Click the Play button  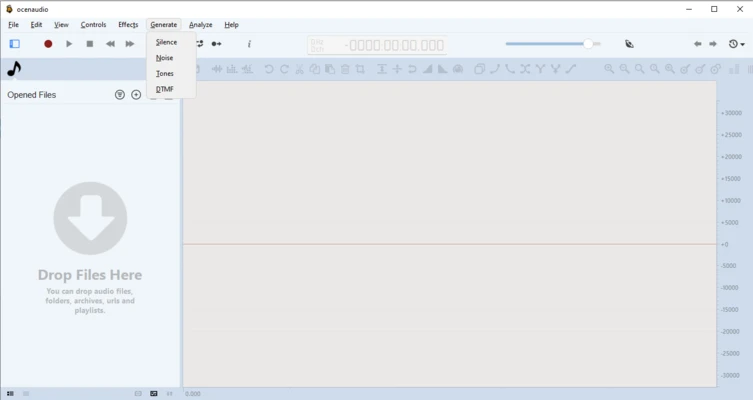[x=69, y=44]
